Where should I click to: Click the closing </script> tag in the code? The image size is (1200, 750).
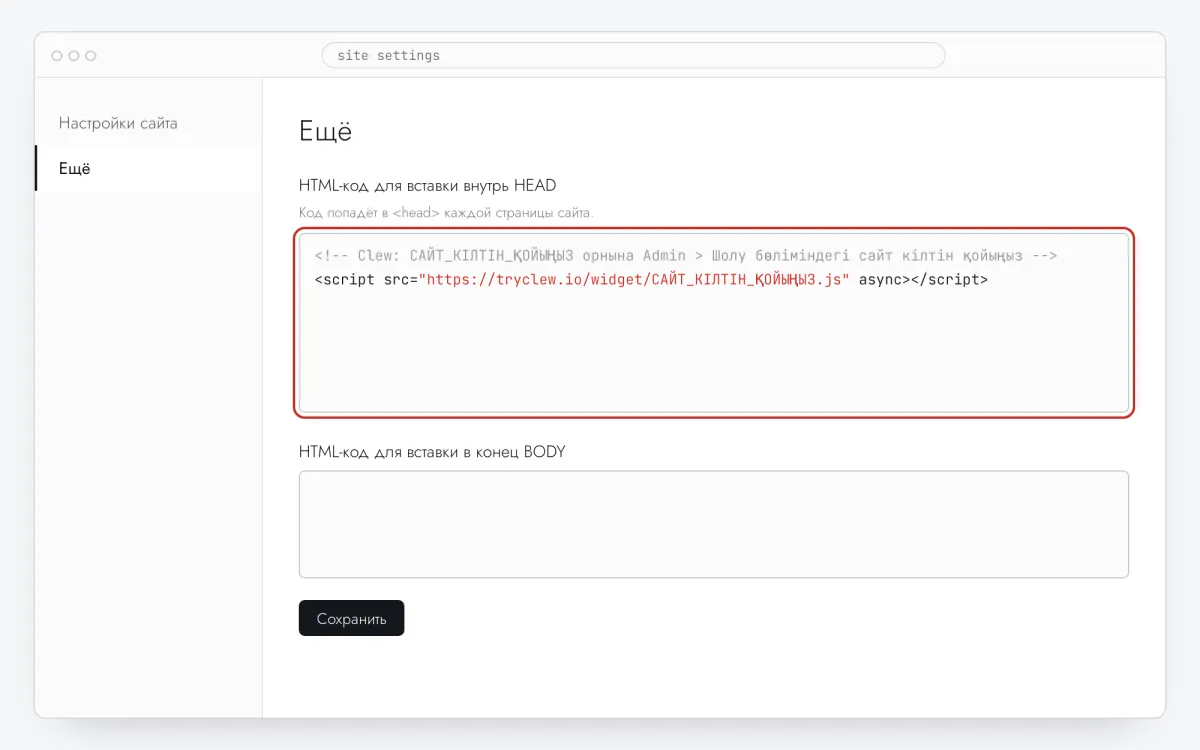(949, 280)
